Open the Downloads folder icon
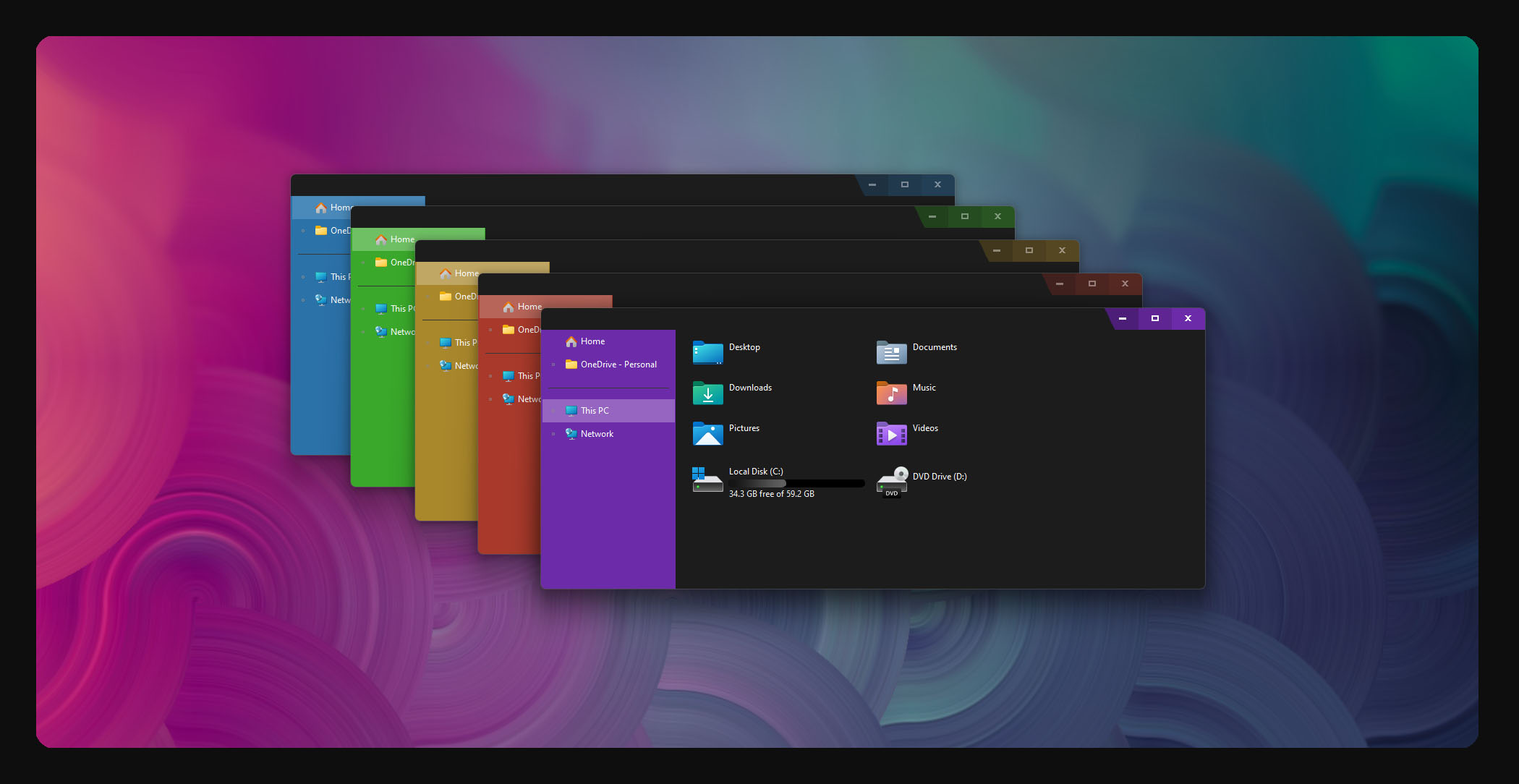1519x784 pixels. click(707, 393)
